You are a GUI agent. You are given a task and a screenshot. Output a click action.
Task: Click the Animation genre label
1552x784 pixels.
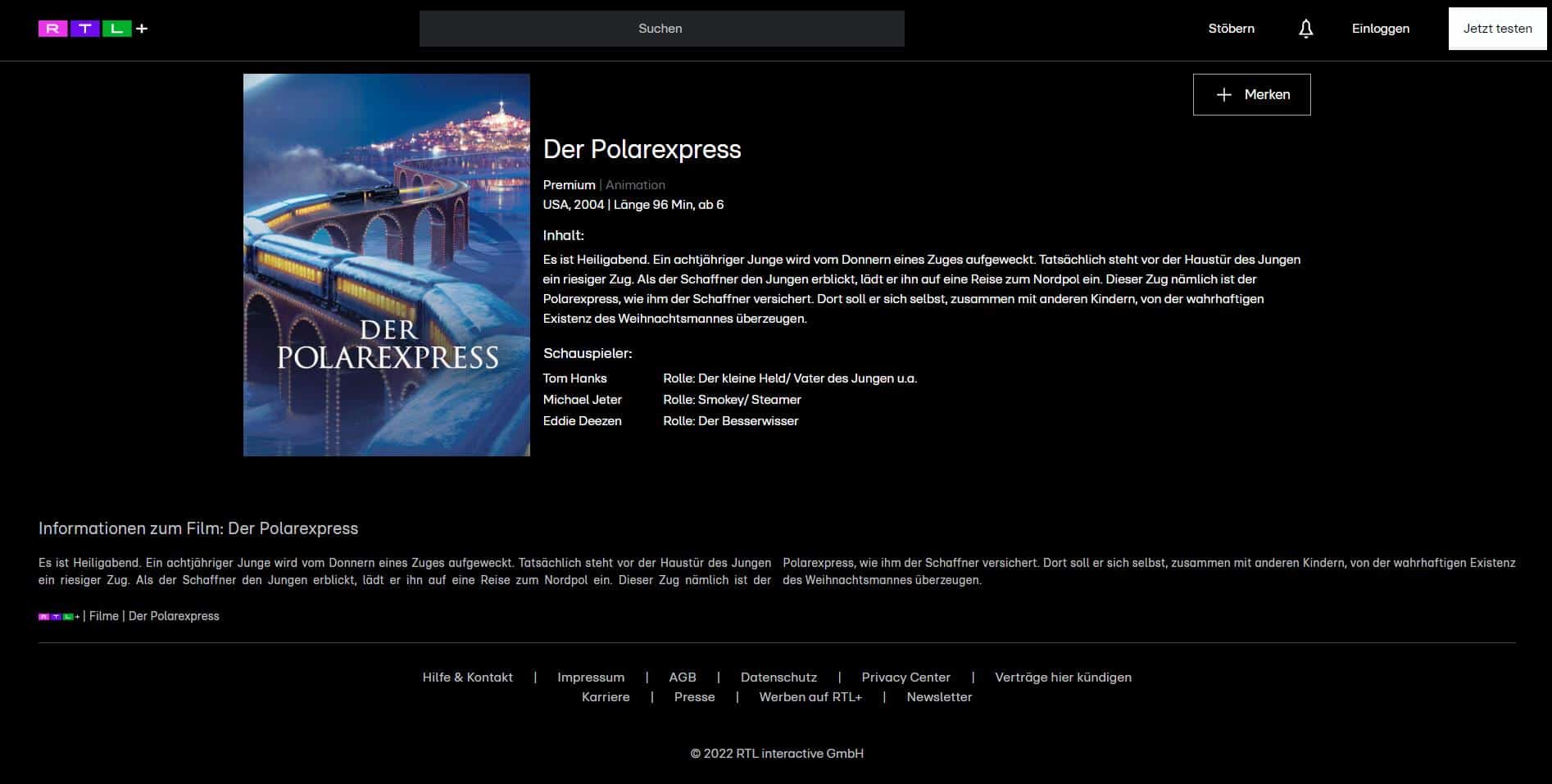pyautogui.click(x=635, y=185)
